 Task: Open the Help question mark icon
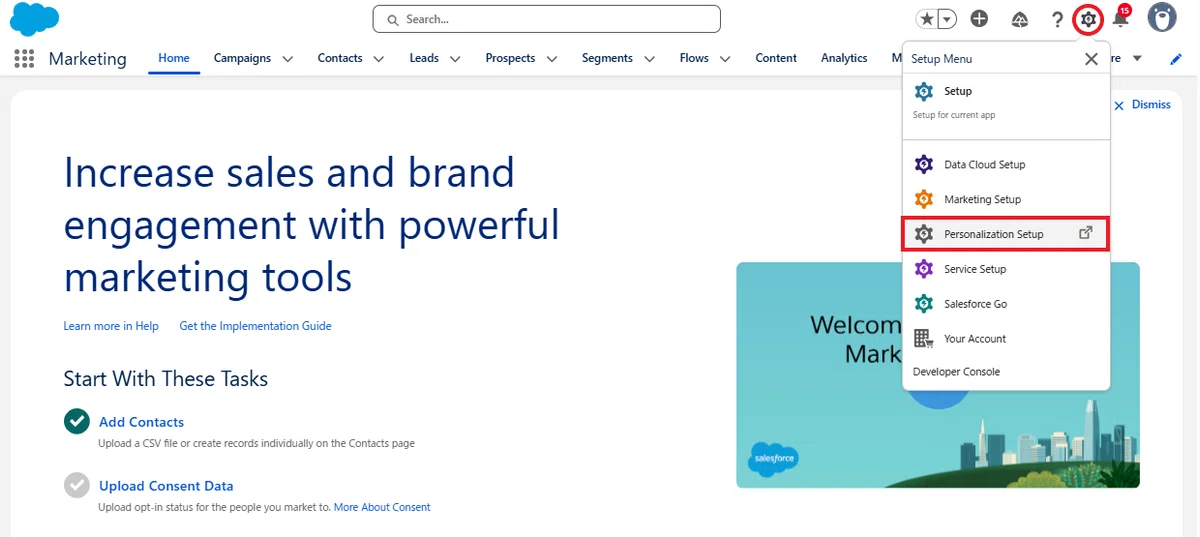click(1057, 19)
